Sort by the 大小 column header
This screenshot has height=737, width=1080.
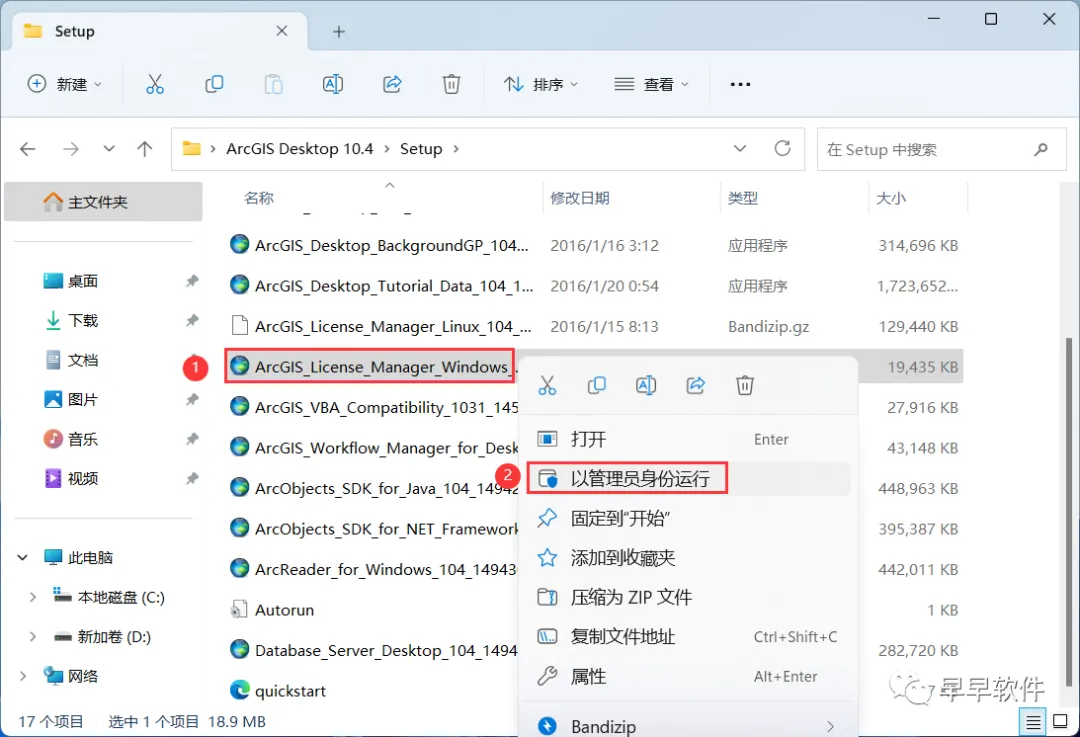coord(891,198)
